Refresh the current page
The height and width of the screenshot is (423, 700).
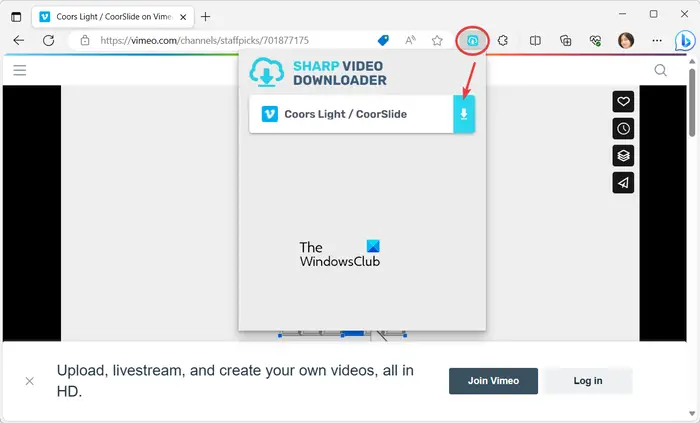pyautogui.click(x=48, y=41)
